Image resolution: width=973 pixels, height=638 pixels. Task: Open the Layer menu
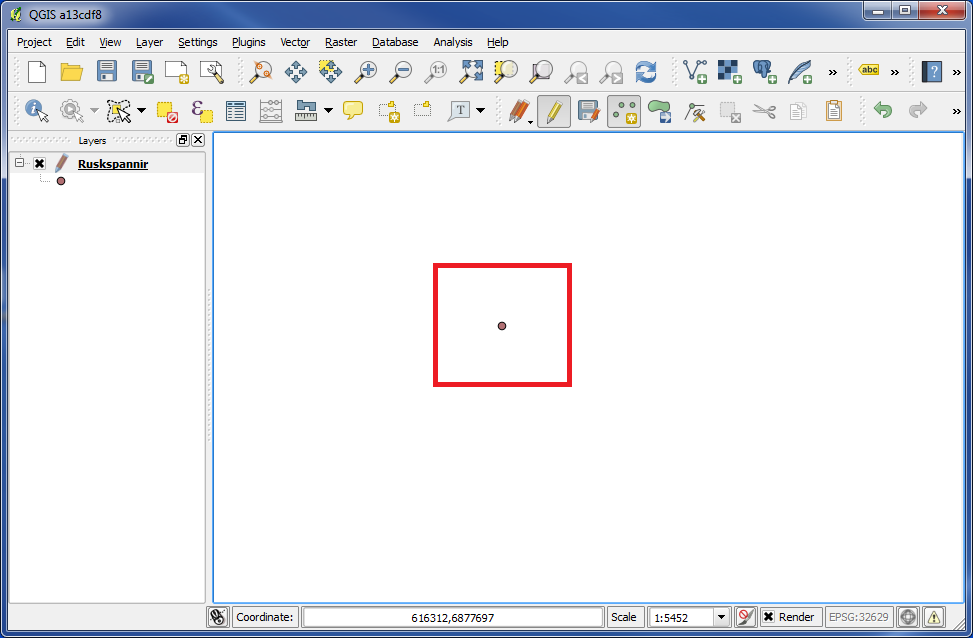150,42
